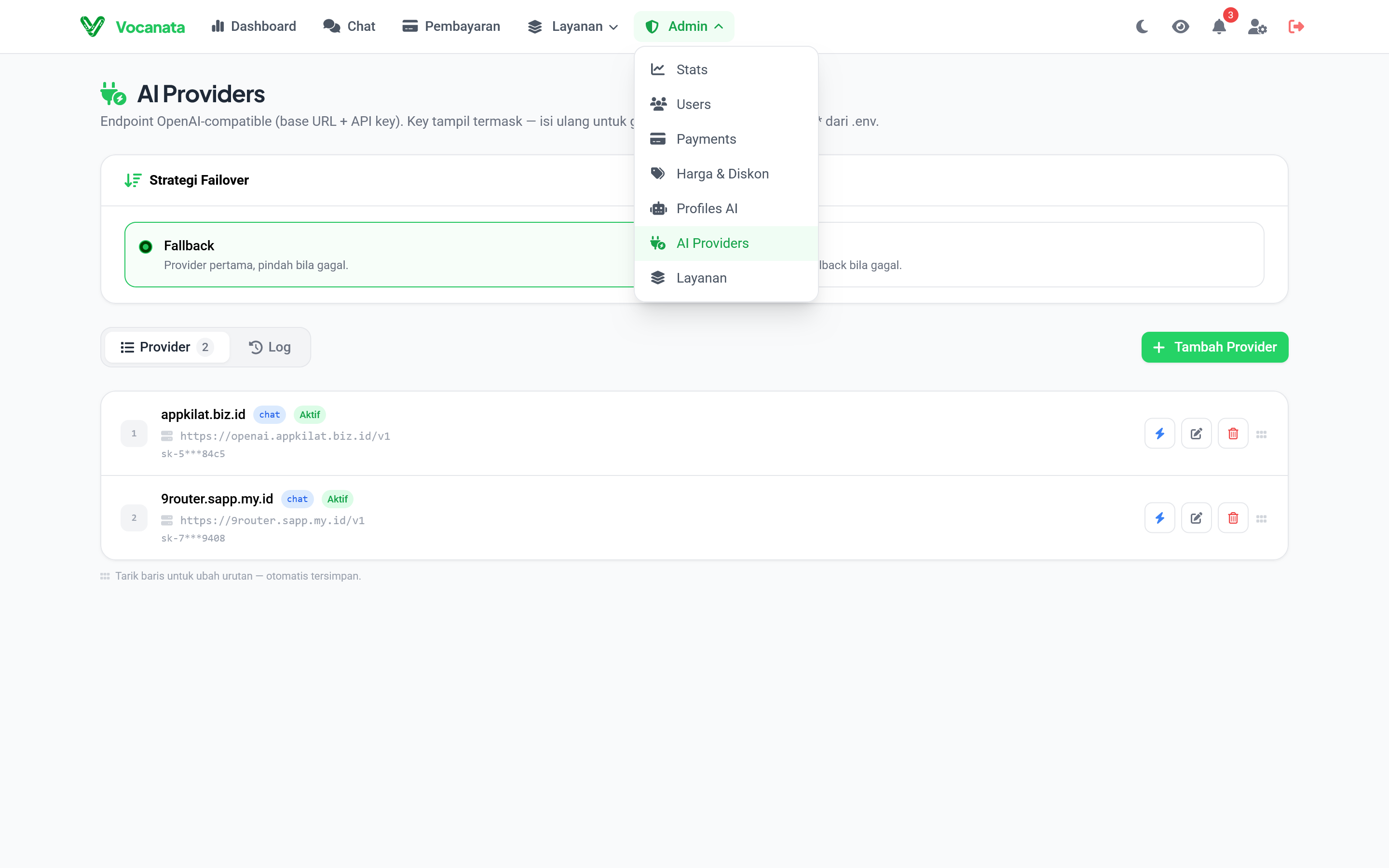Open Harga & Diskon menu entry
This screenshot has width=1389, height=868.
click(726, 174)
